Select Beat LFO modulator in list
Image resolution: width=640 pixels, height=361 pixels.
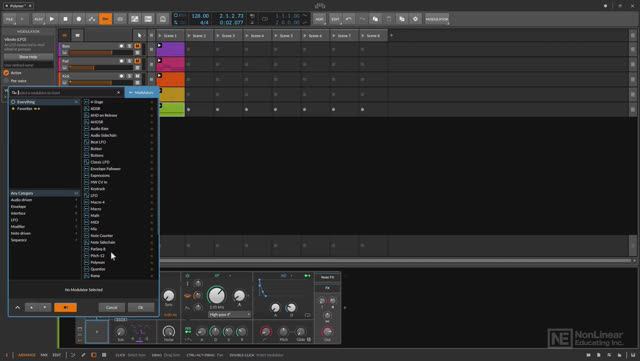tap(119, 142)
